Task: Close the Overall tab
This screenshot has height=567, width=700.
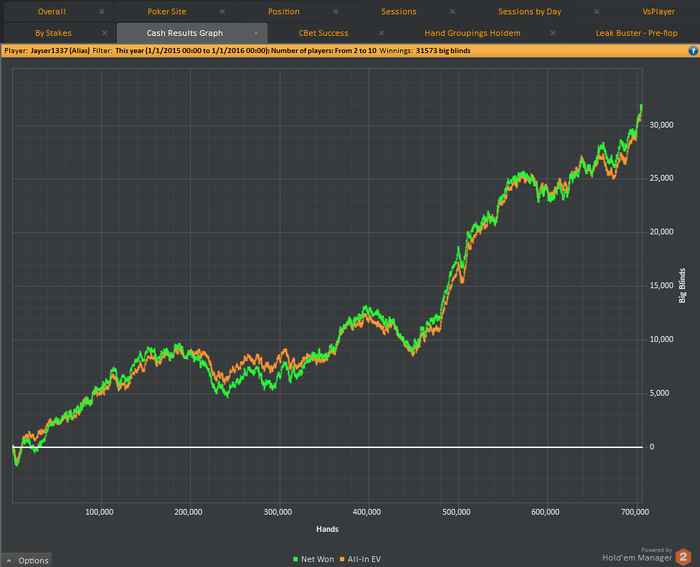Action: (102, 12)
